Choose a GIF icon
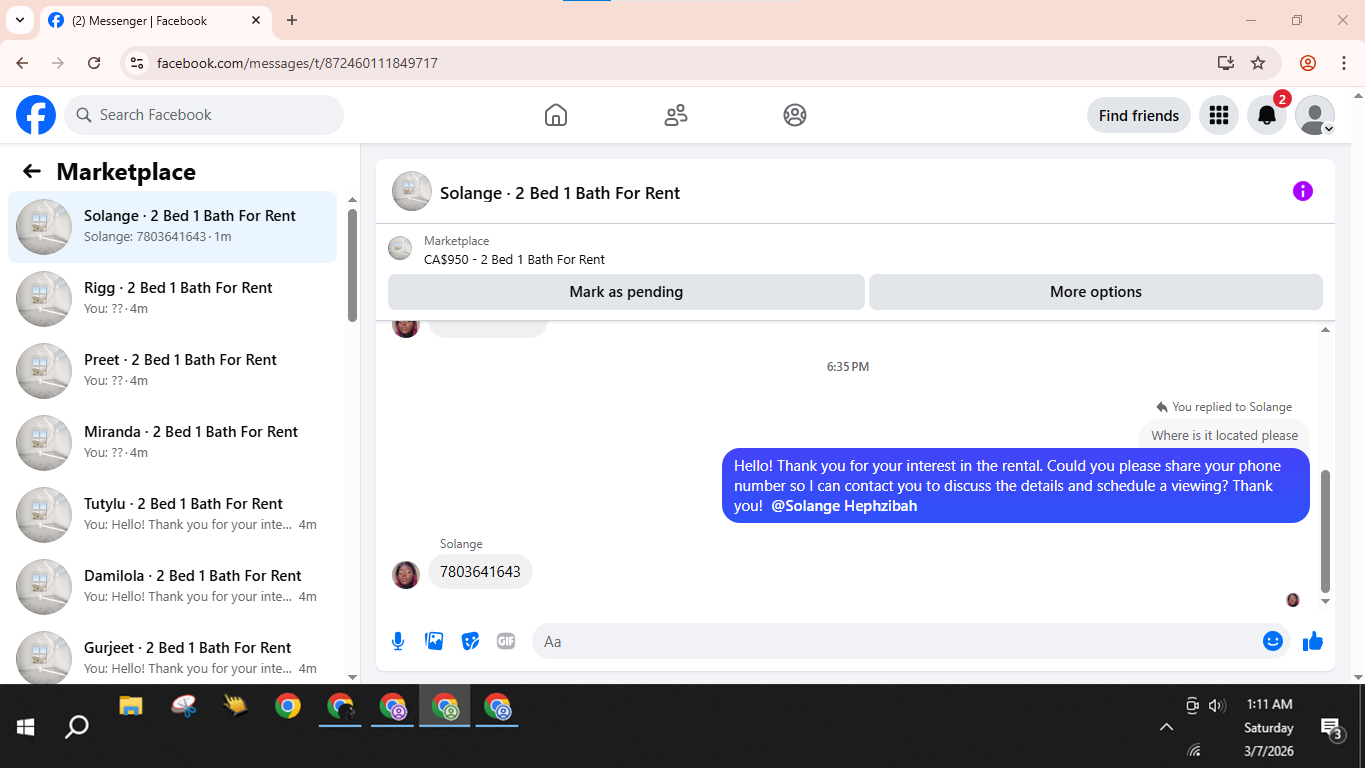Viewport: 1365px width, 768px height. click(506, 641)
